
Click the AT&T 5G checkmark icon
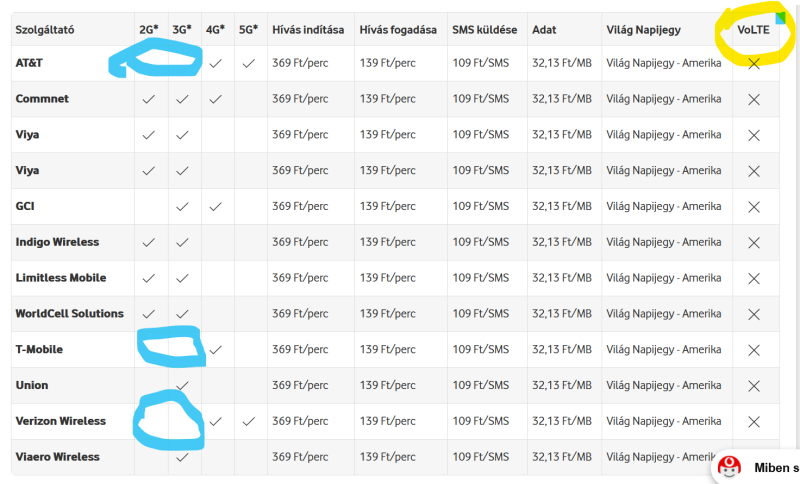(249, 63)
